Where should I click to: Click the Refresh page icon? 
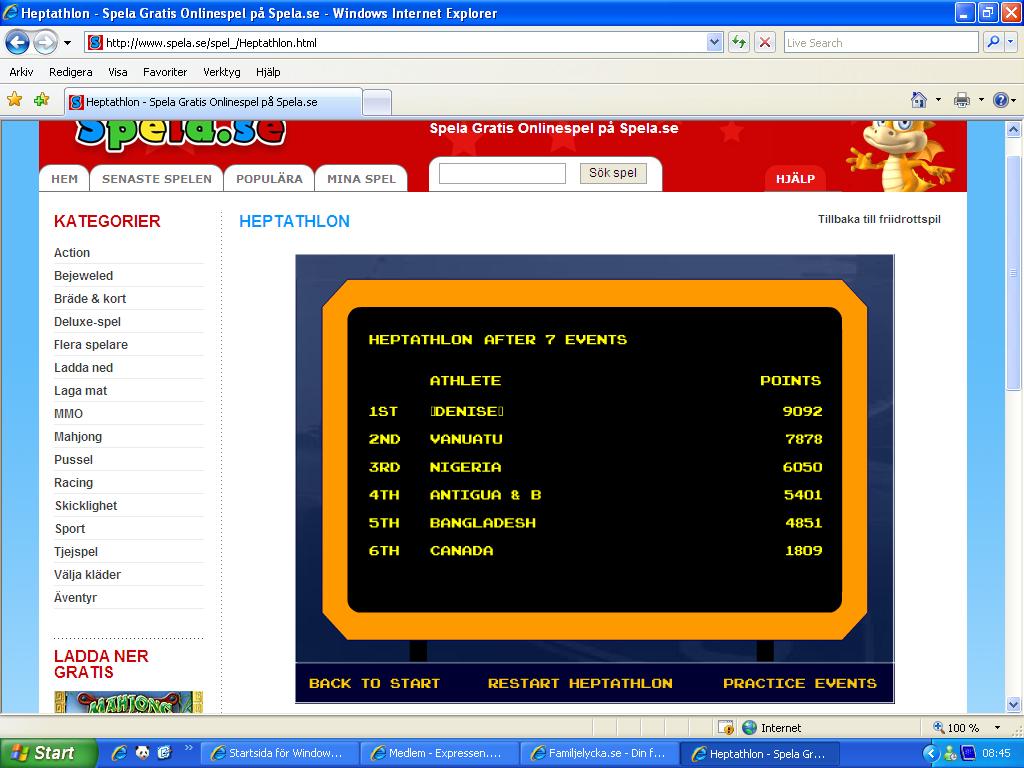coord(739,42)
